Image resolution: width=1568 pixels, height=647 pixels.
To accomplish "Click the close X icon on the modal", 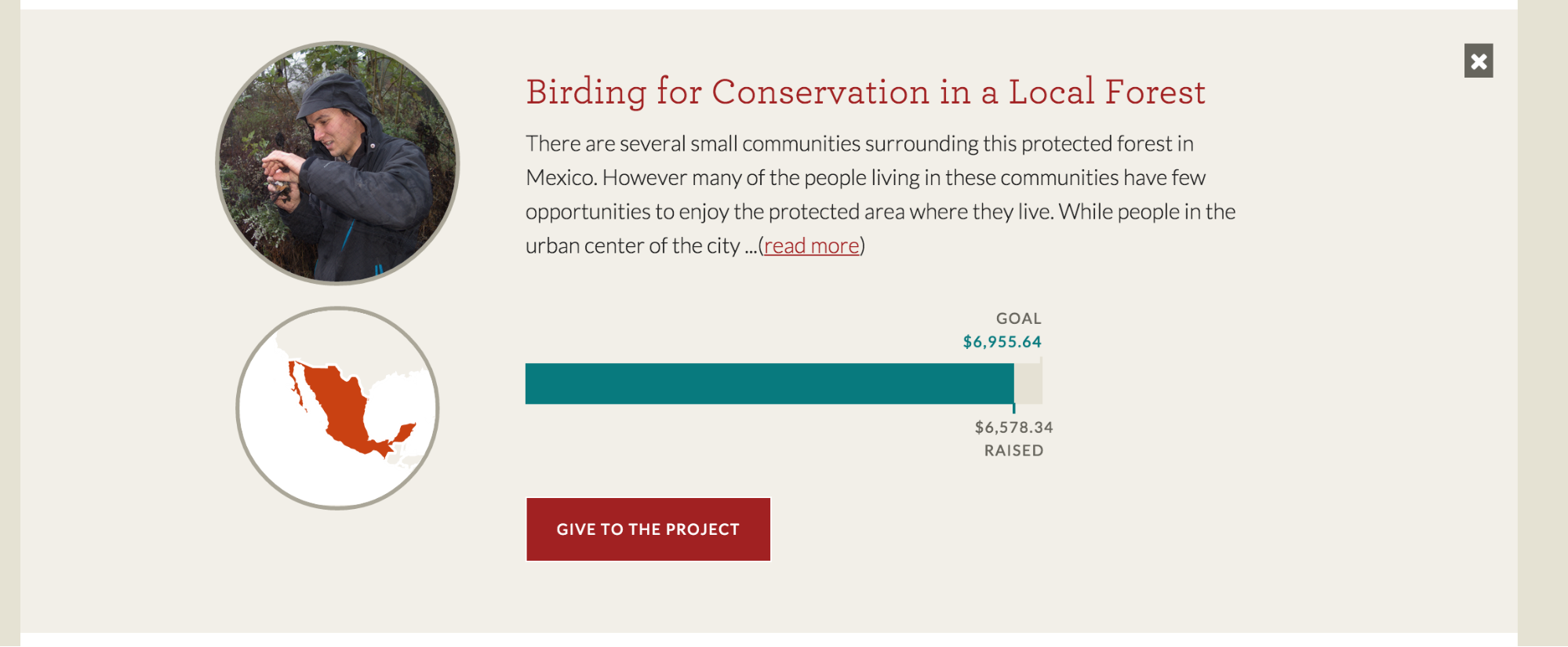I will (x=1478, y=61).
